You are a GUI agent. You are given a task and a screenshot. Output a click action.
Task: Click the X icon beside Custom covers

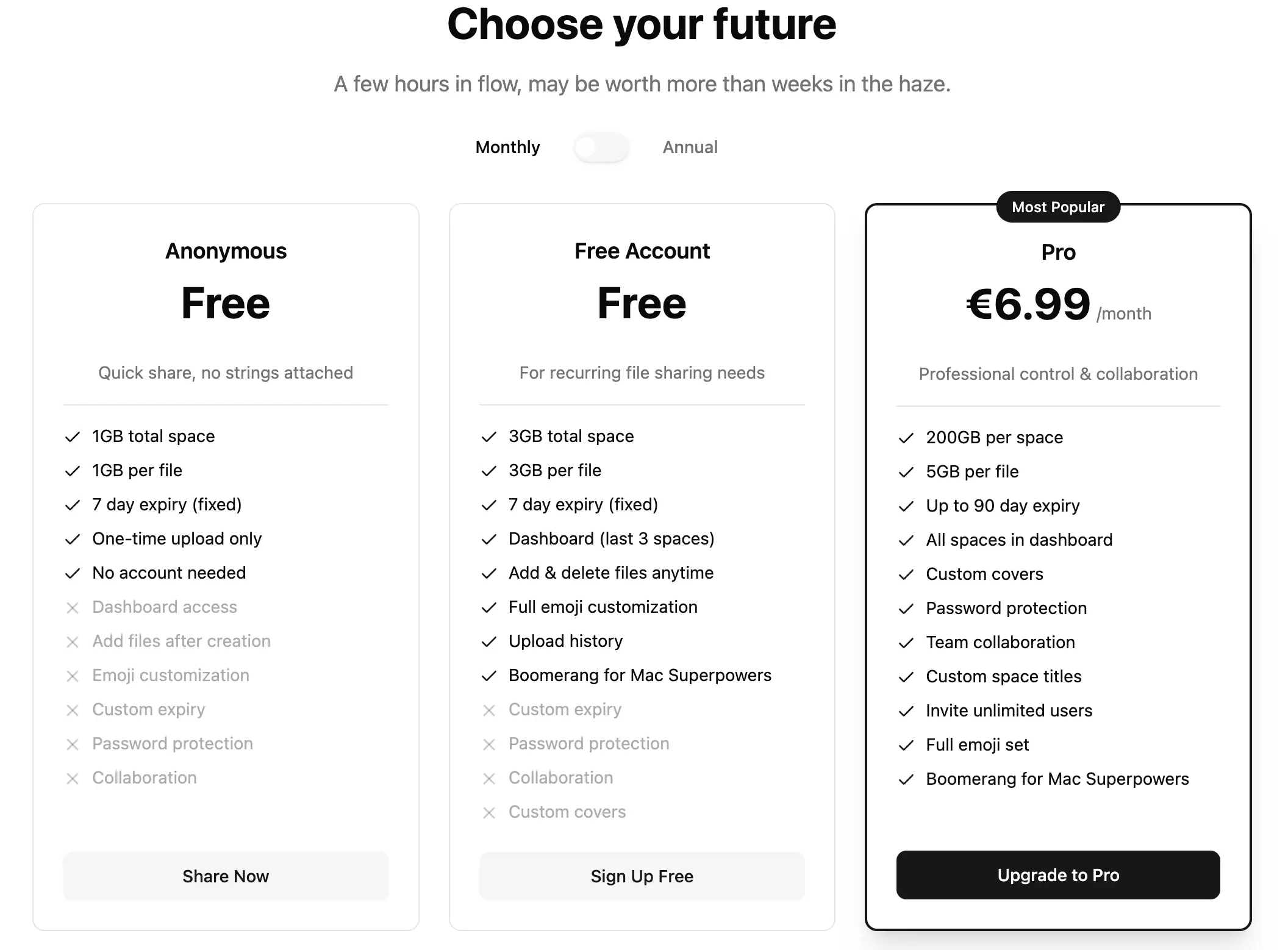[x=489, y=812]
